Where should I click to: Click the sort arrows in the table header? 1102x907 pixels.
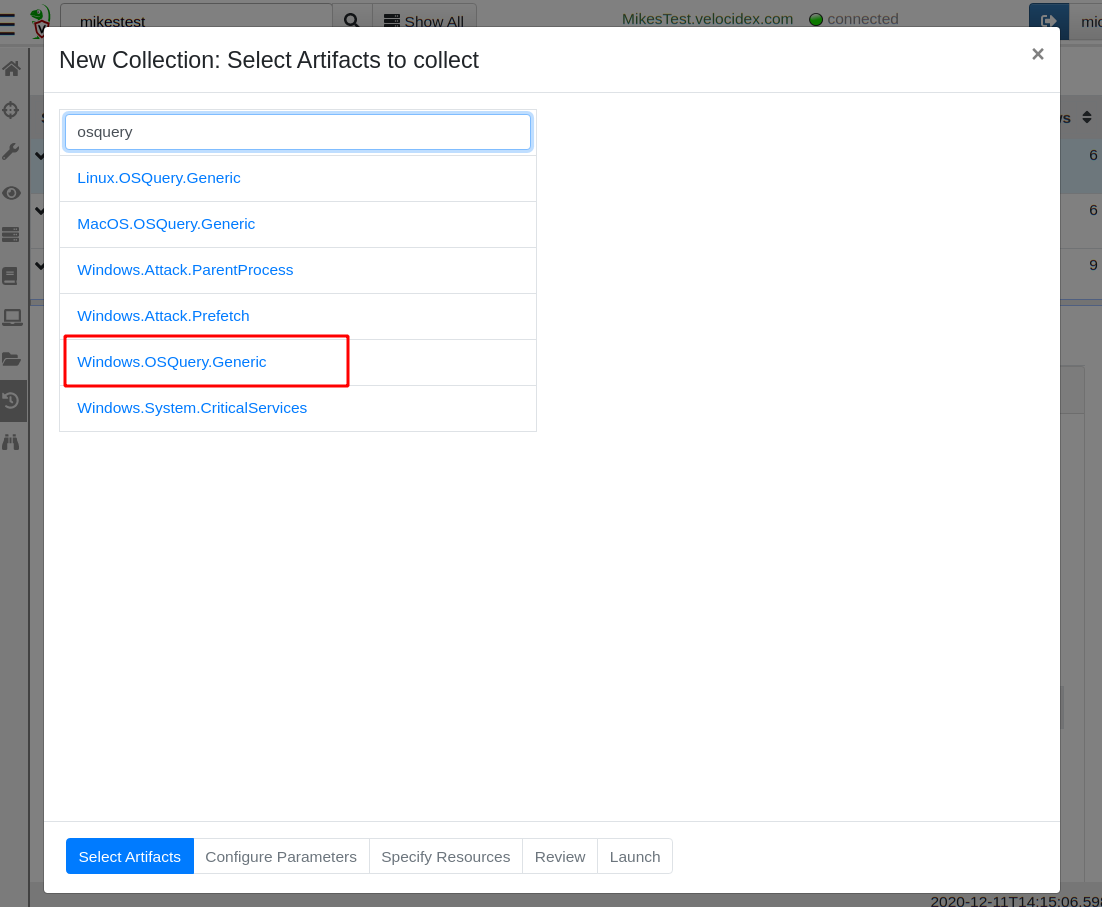[1087, 118]
